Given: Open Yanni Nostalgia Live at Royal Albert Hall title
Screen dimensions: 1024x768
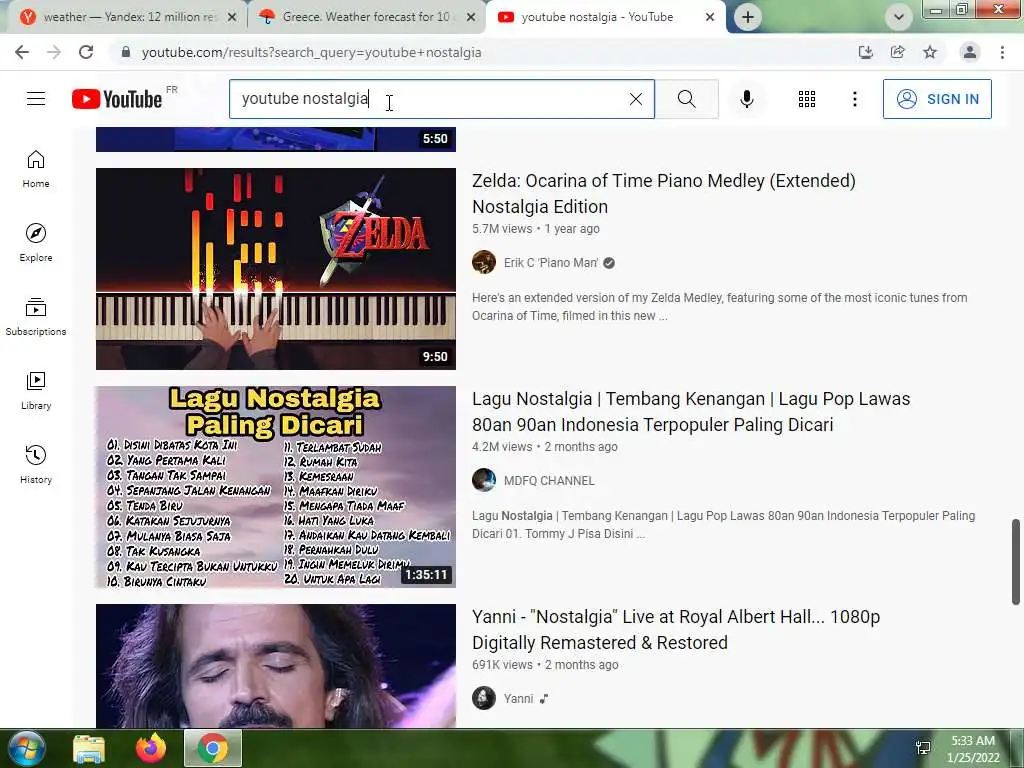Looking at the screenshot, I should click(x=676, y=630).
